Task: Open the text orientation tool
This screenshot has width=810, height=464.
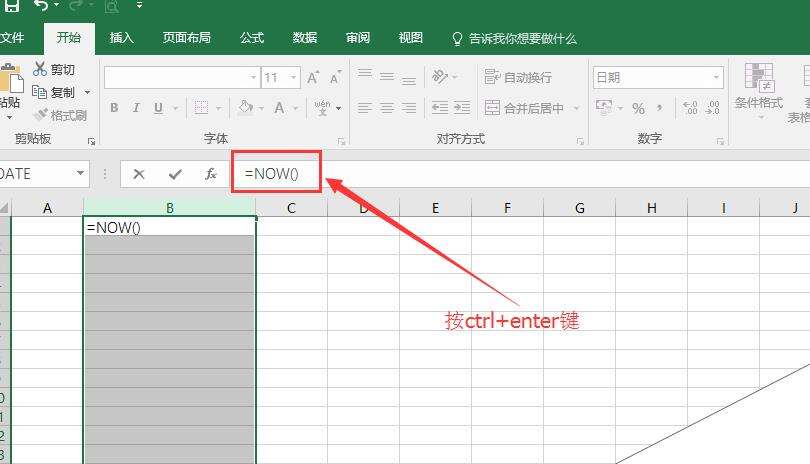Action: coord(440,76)
